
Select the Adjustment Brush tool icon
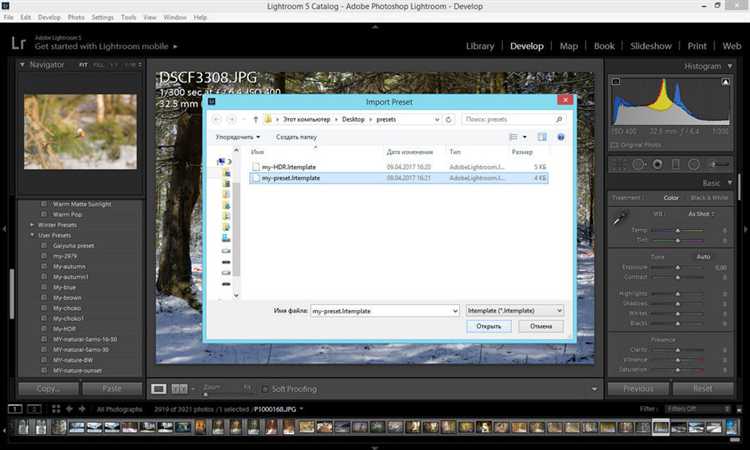tap(719, 165)
